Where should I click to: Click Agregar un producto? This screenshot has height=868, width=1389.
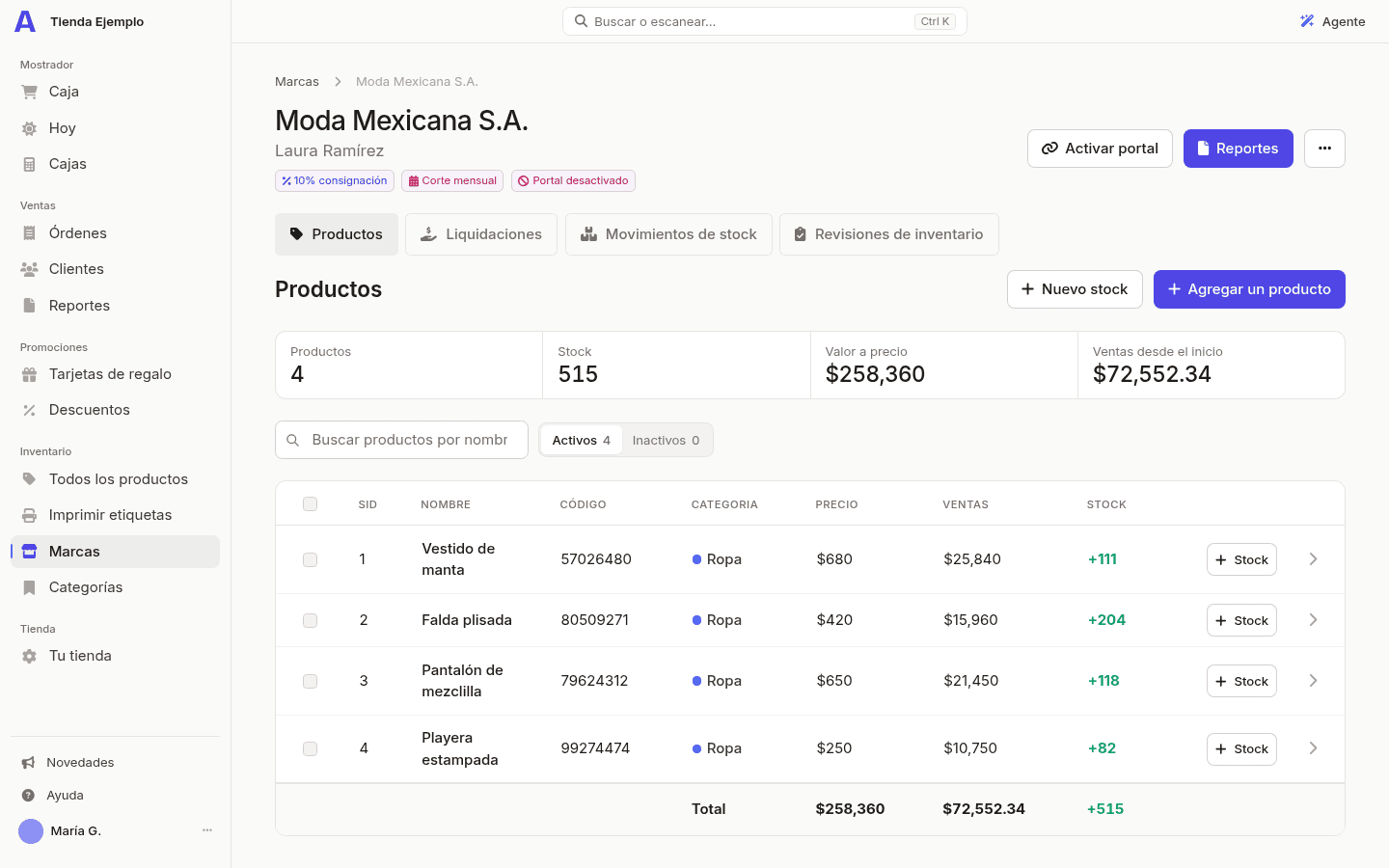1249,289
